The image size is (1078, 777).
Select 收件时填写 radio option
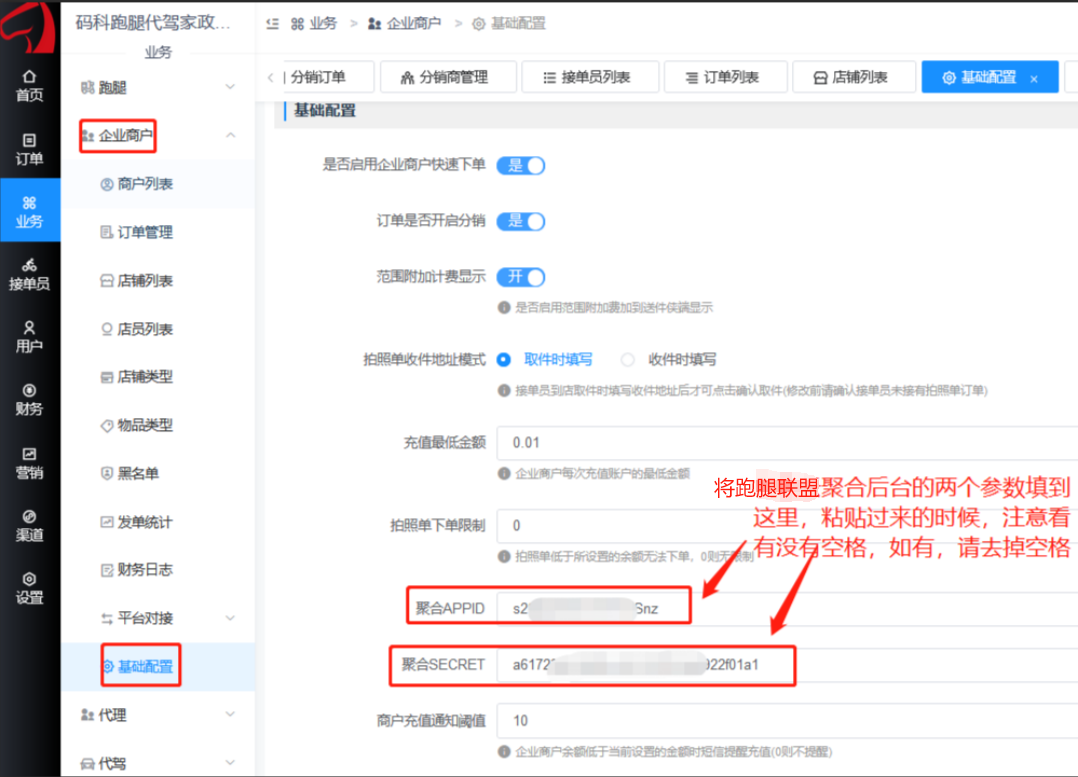click(627, 360)
